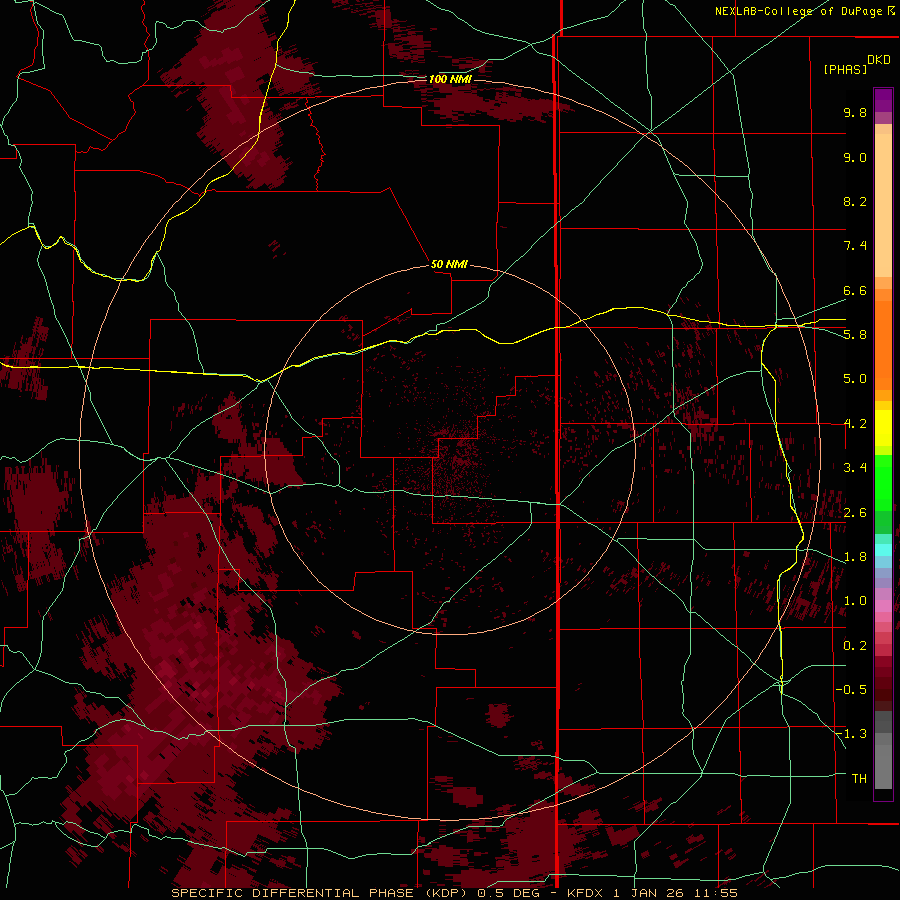
Task: Click the 100 NMI range ring label
Action: click(x=450, y=79)
